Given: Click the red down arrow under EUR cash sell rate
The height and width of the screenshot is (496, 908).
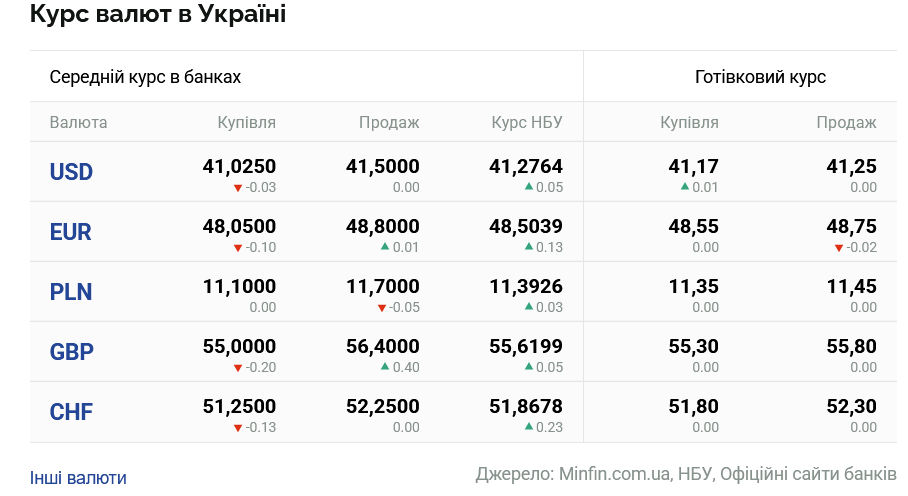Looking at the screenshot, I should tap(839, 248).
